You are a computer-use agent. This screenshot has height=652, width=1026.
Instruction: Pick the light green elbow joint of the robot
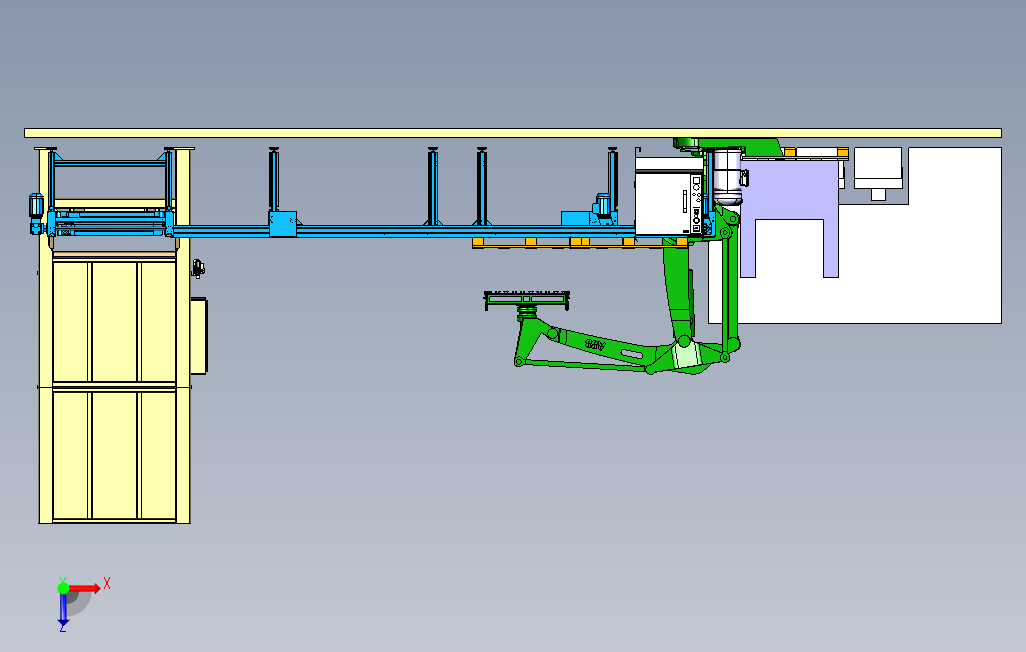[686, 354]
